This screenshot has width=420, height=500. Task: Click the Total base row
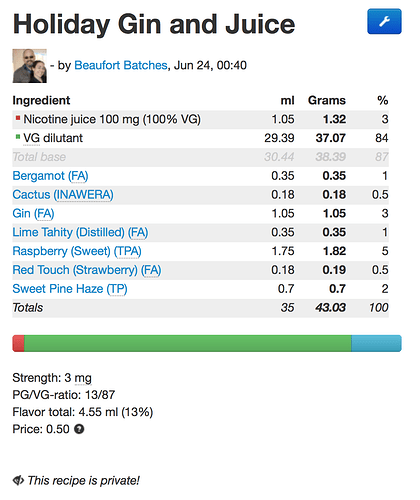pos(200,157)
